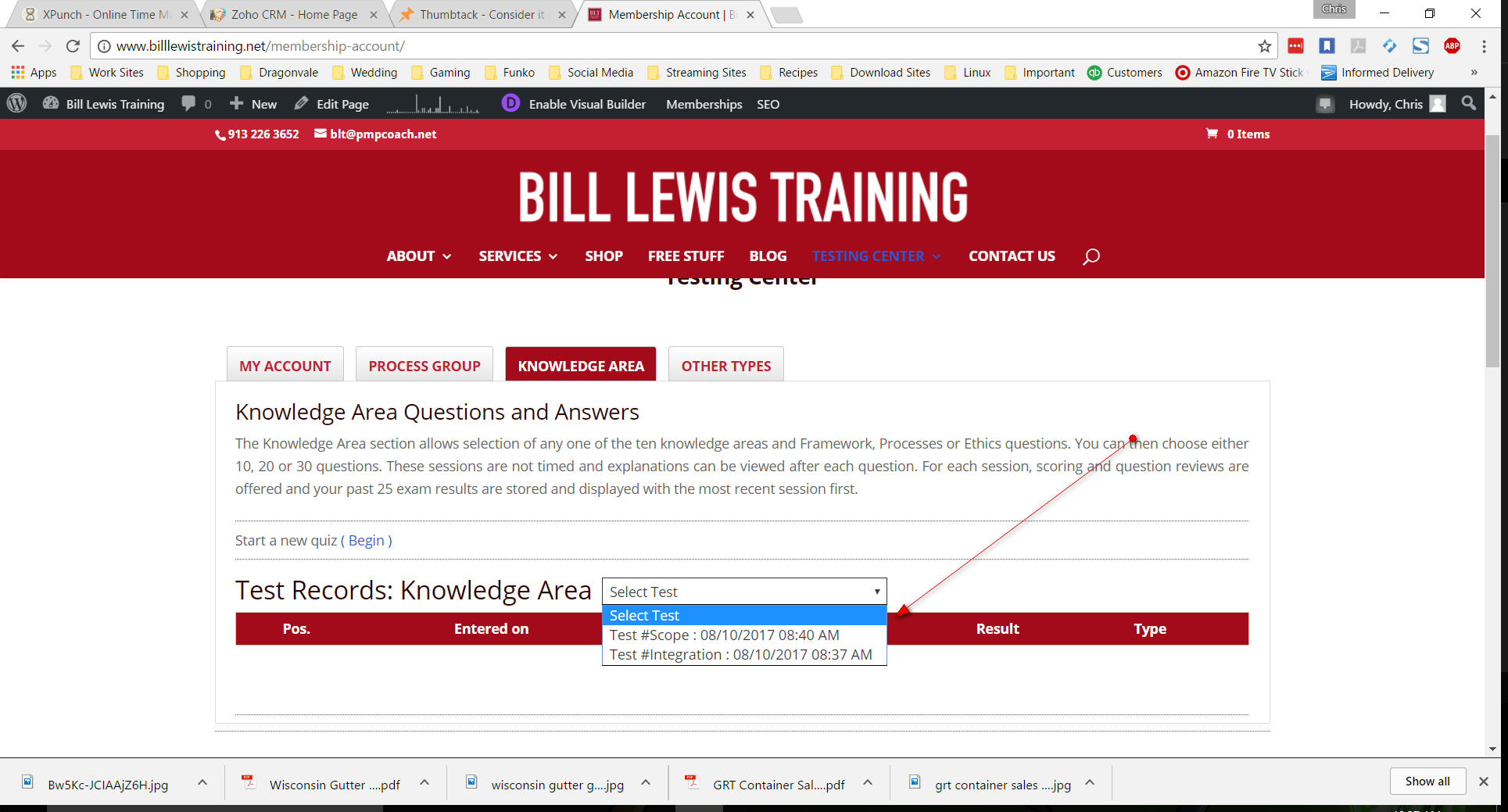Click the blt@pmpcoach.net email link
The image size is (1508, 812).
pos(375,134)
